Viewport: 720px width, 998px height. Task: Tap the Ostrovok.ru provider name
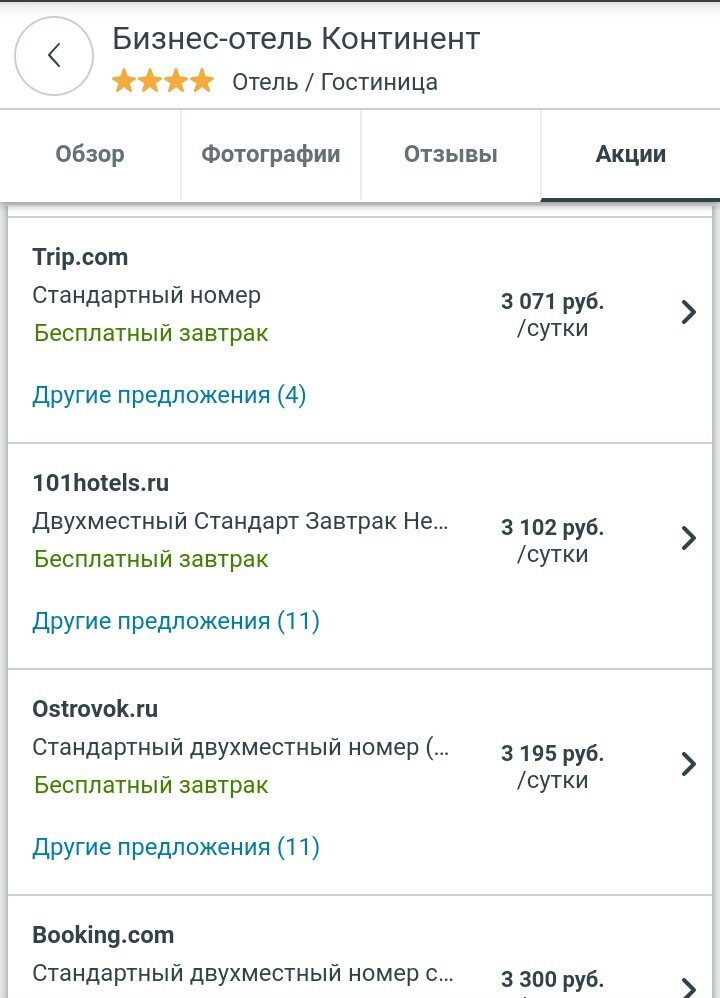pyautogui.click(x=95, y=709)
